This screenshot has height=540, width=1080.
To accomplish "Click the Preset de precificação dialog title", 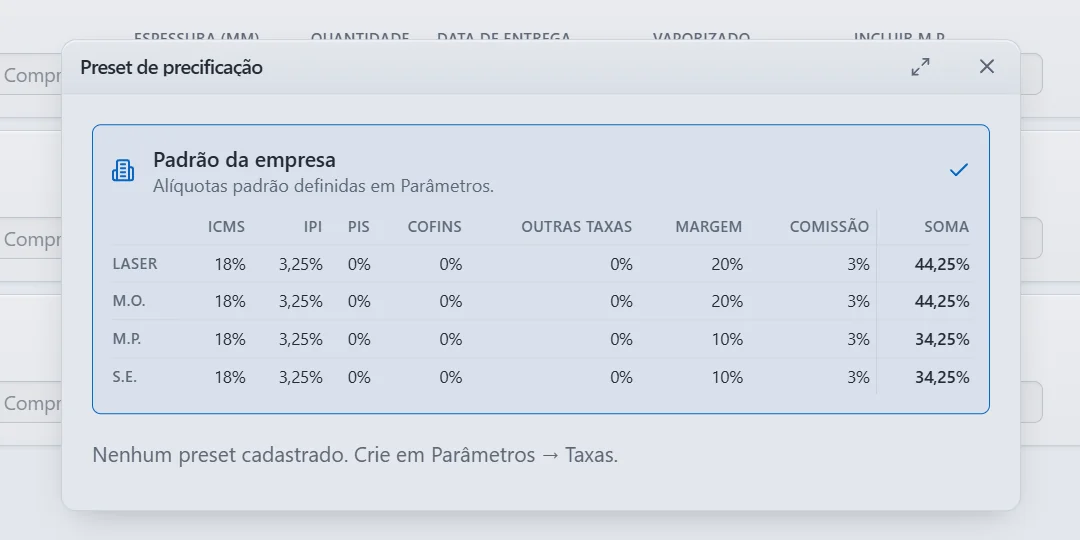I will pos(172,68).
